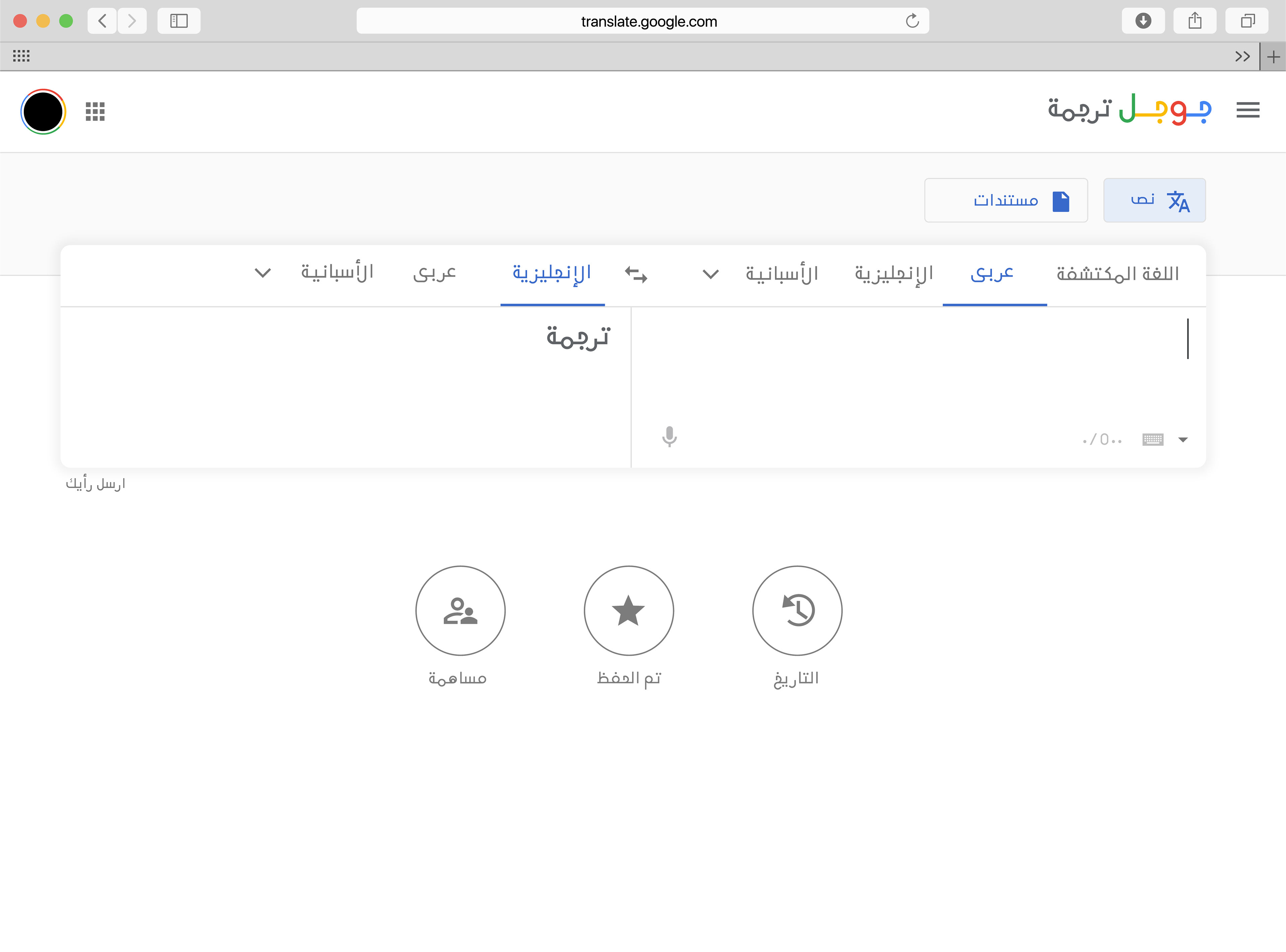The width and height of the screenshot is (1286, 952).
Task: Reload the page in Safari
Action: 912,21
